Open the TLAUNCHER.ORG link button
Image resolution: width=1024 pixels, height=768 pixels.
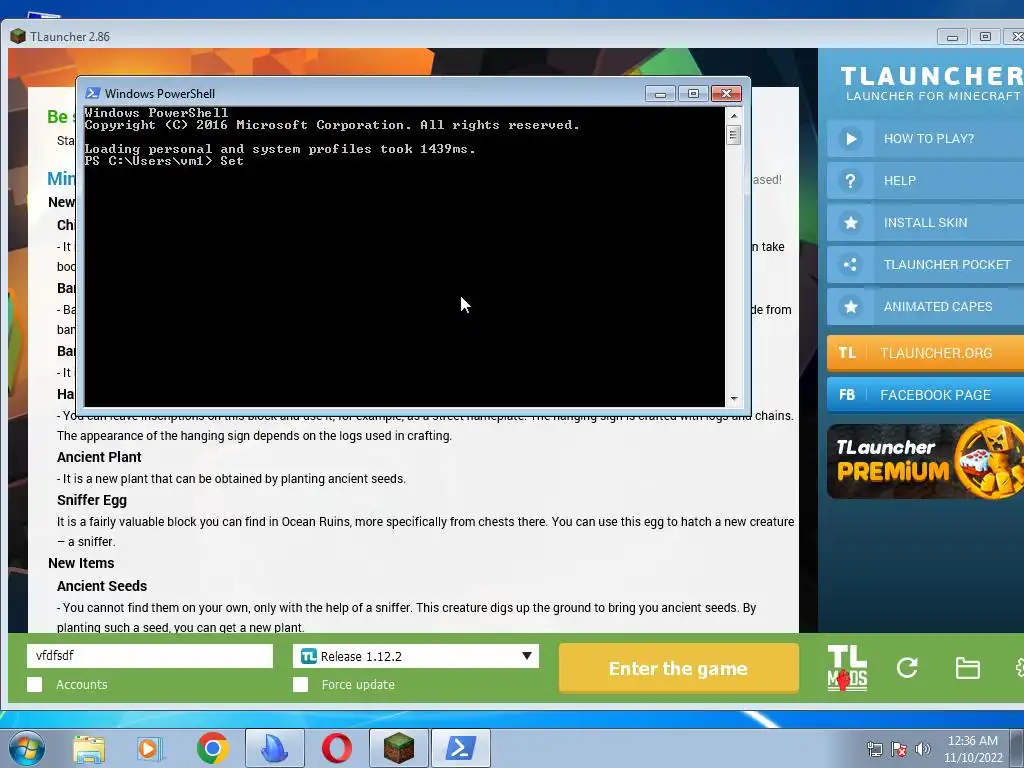(x=925, y=353)
